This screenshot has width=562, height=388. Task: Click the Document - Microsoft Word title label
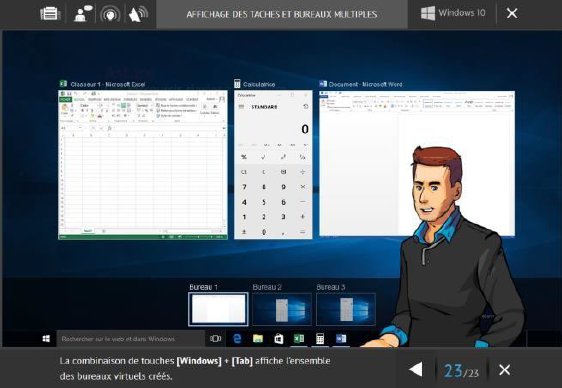(x=365, y=85)
